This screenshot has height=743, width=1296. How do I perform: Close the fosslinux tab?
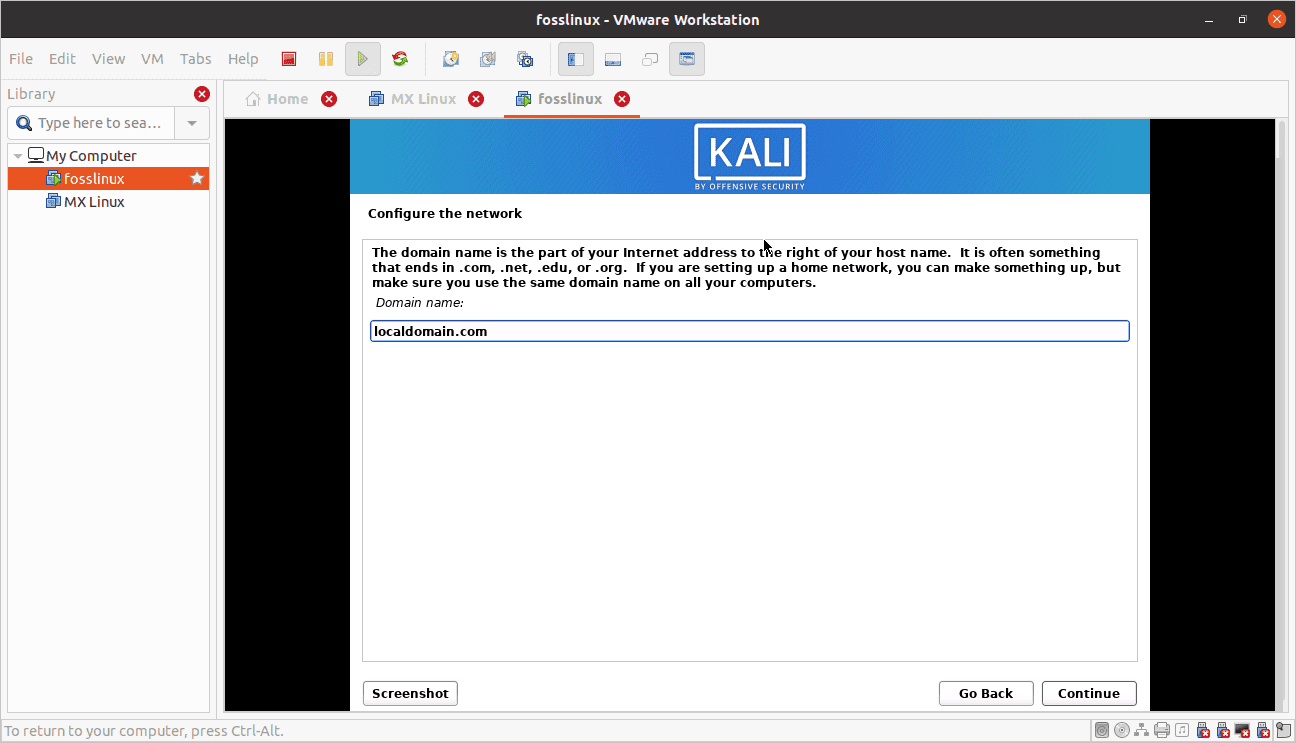point(622,98)
